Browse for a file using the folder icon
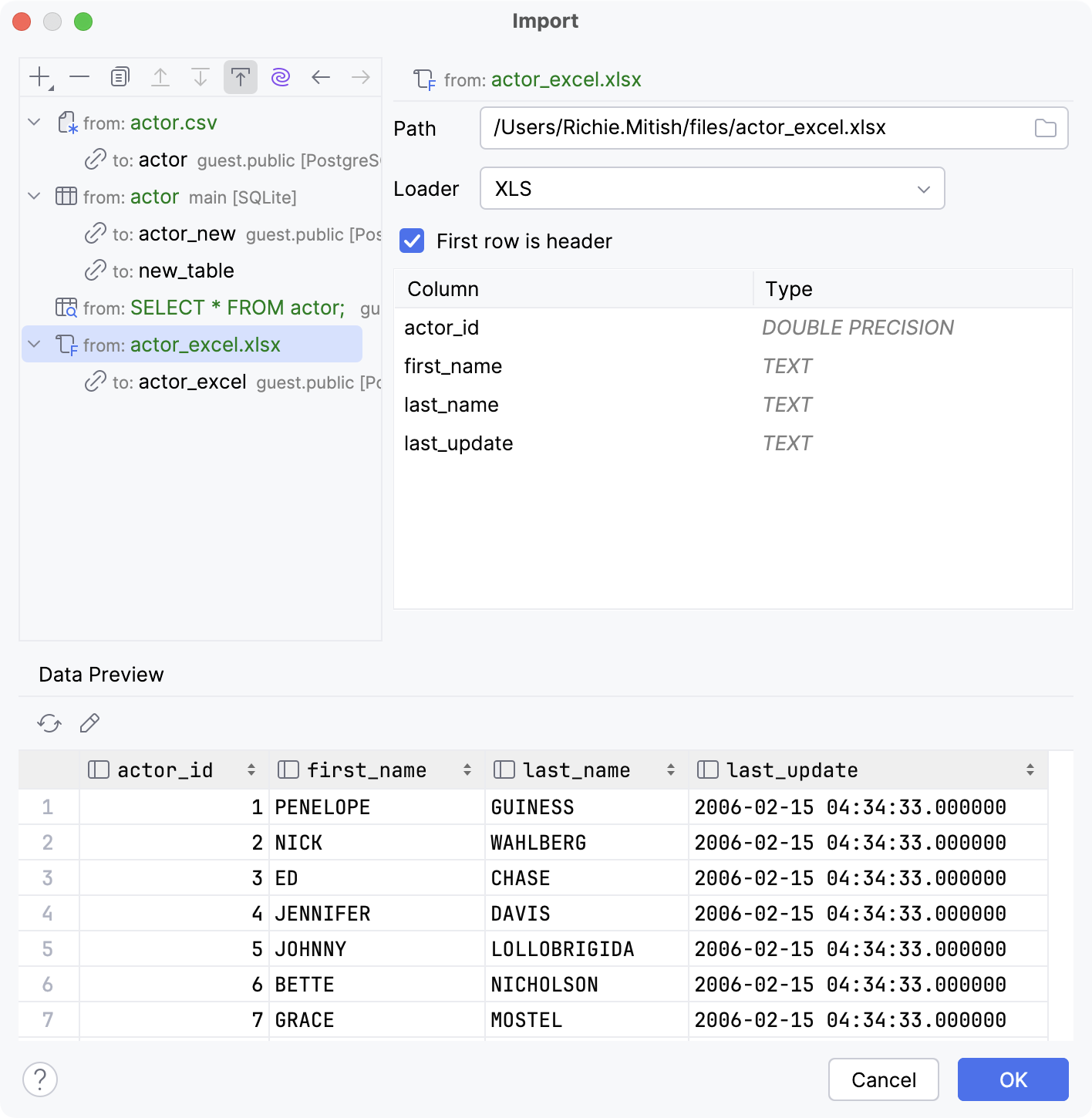Screen dimensions: 1092x1118 [1046, 128]
